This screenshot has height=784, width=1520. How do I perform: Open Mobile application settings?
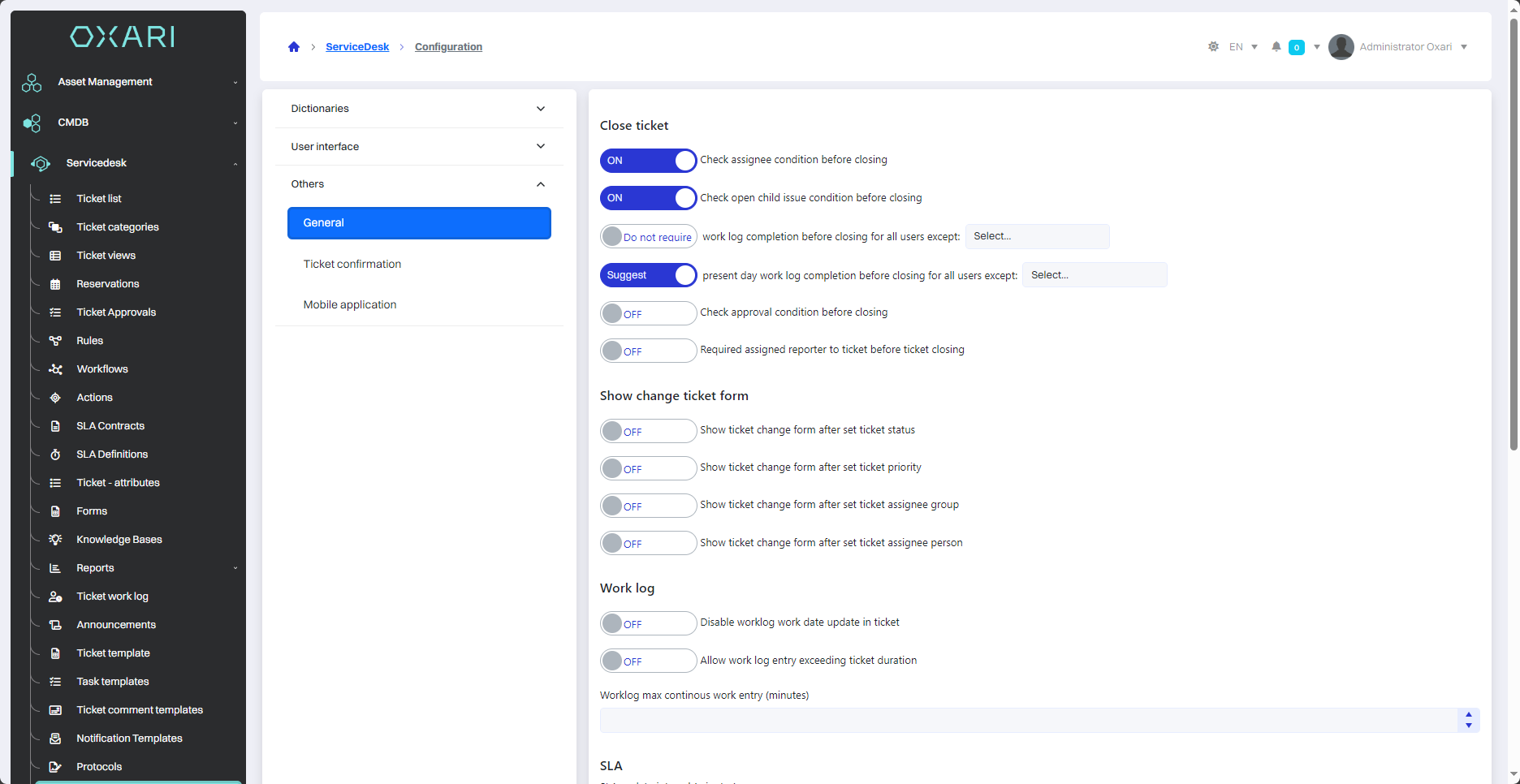[350, 305]
